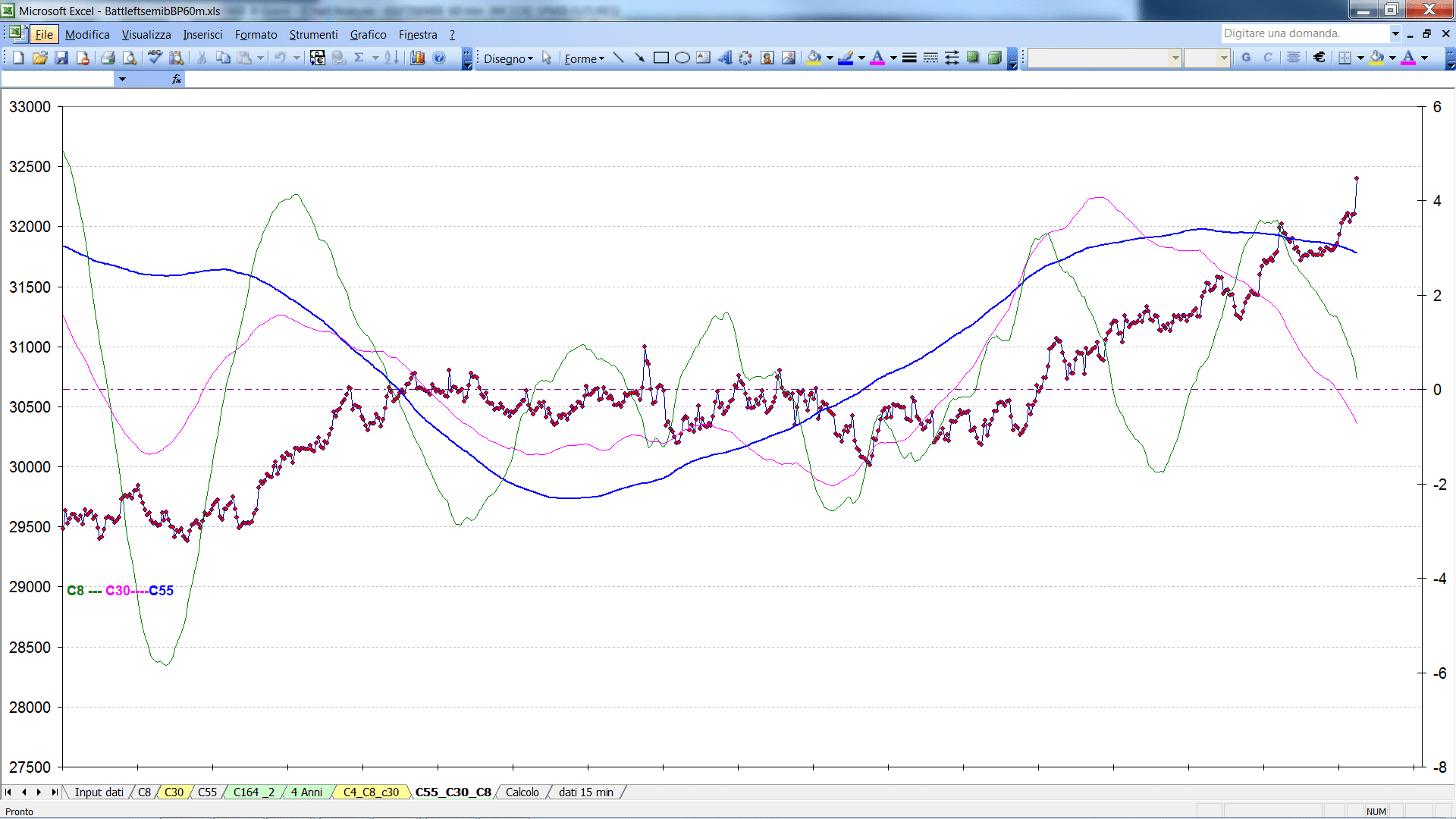Viewport: 1456px width, 819px height.
Task: Open the font size combo box
Action: tap(1207, 58)
